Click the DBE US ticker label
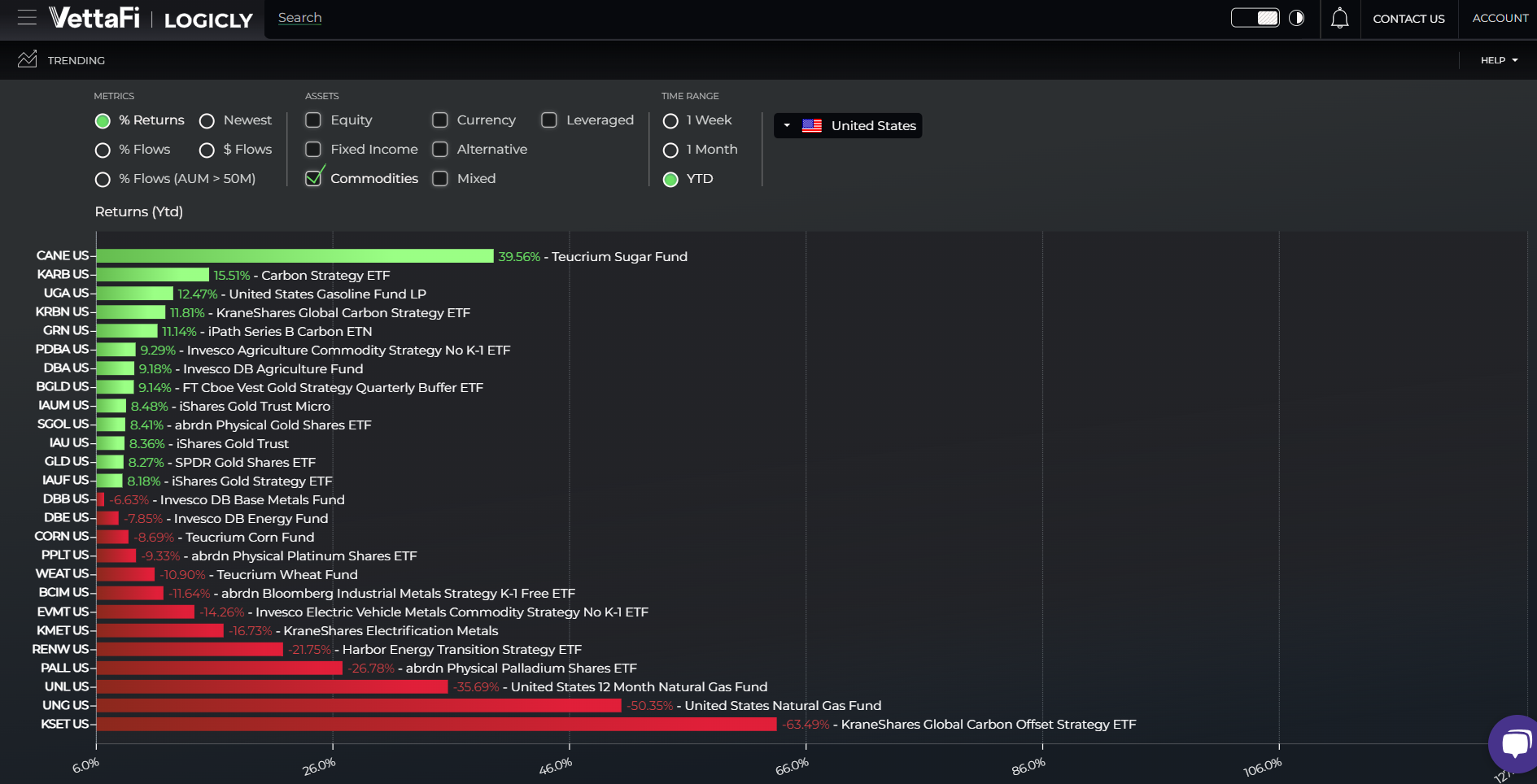 (x=67, y=517)
